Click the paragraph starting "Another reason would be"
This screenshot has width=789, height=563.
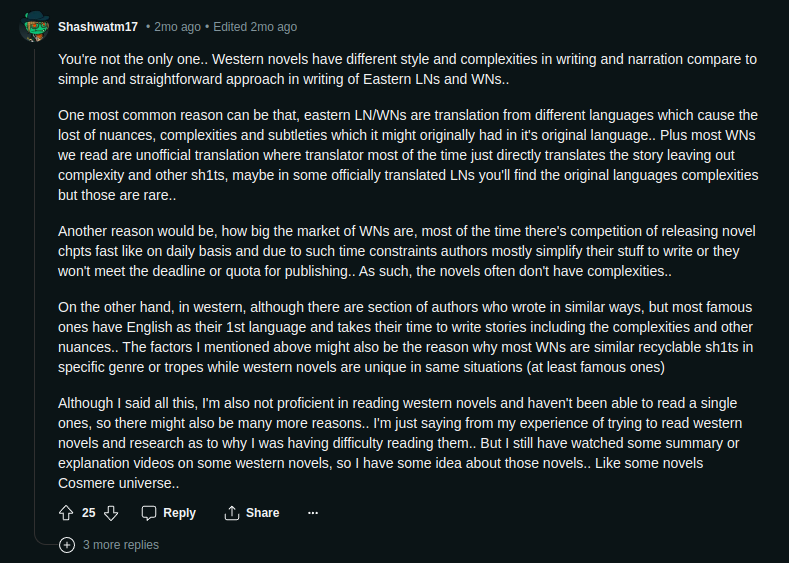pyautogui.click(x=408, y=251)
